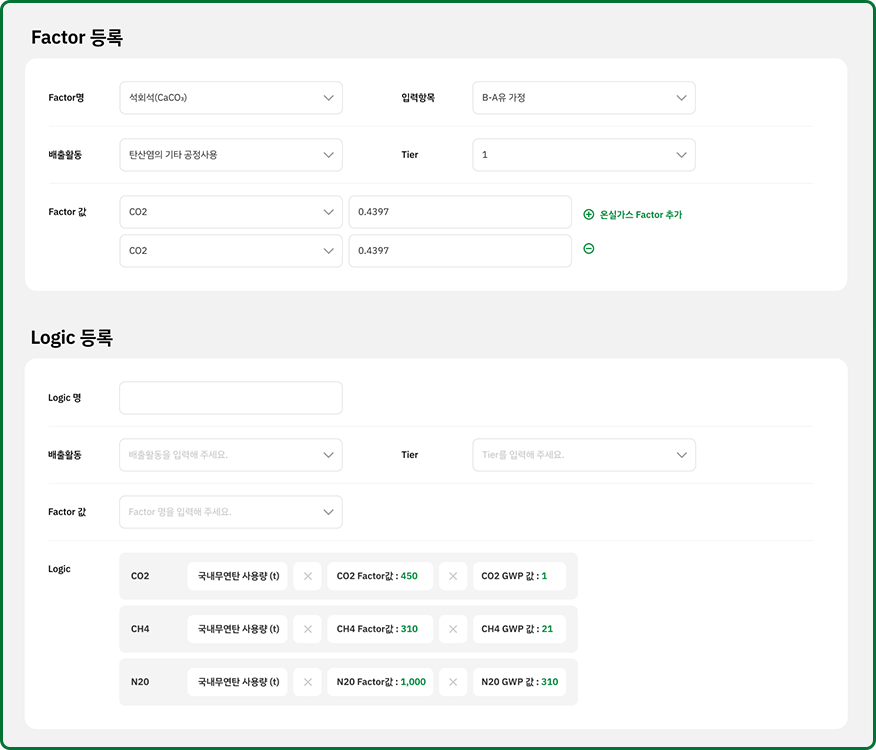
Task: Click the multiply icon before N20 GWP chip
Action: [x=453, y=682]
